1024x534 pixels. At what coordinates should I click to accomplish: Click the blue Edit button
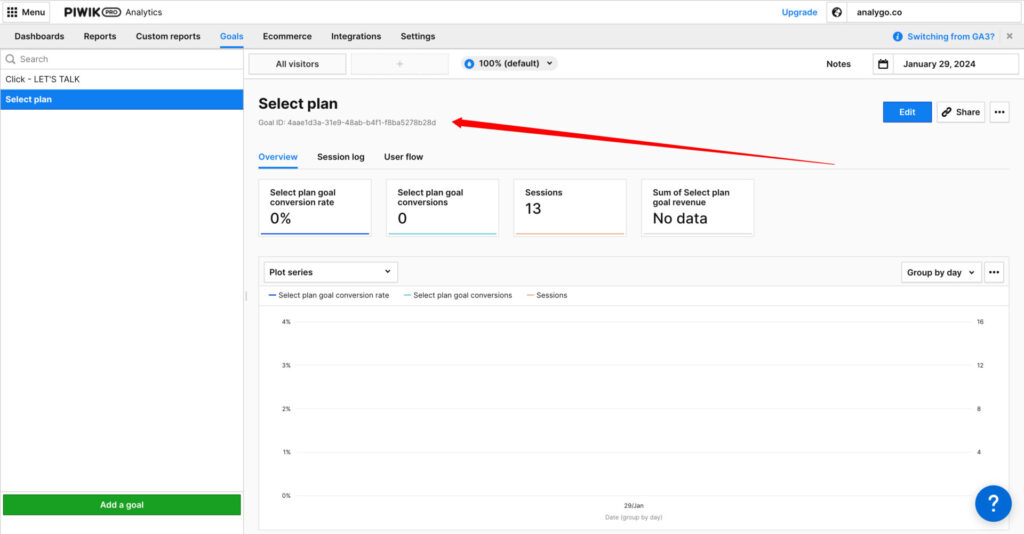(x=907, y=112)
